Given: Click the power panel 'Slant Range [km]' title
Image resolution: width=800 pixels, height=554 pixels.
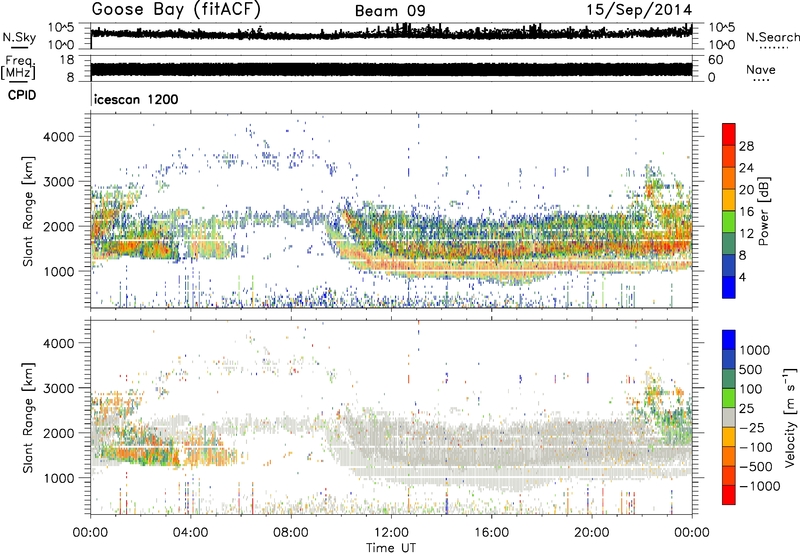Looking at the screenshot, I should coord(28,211).
